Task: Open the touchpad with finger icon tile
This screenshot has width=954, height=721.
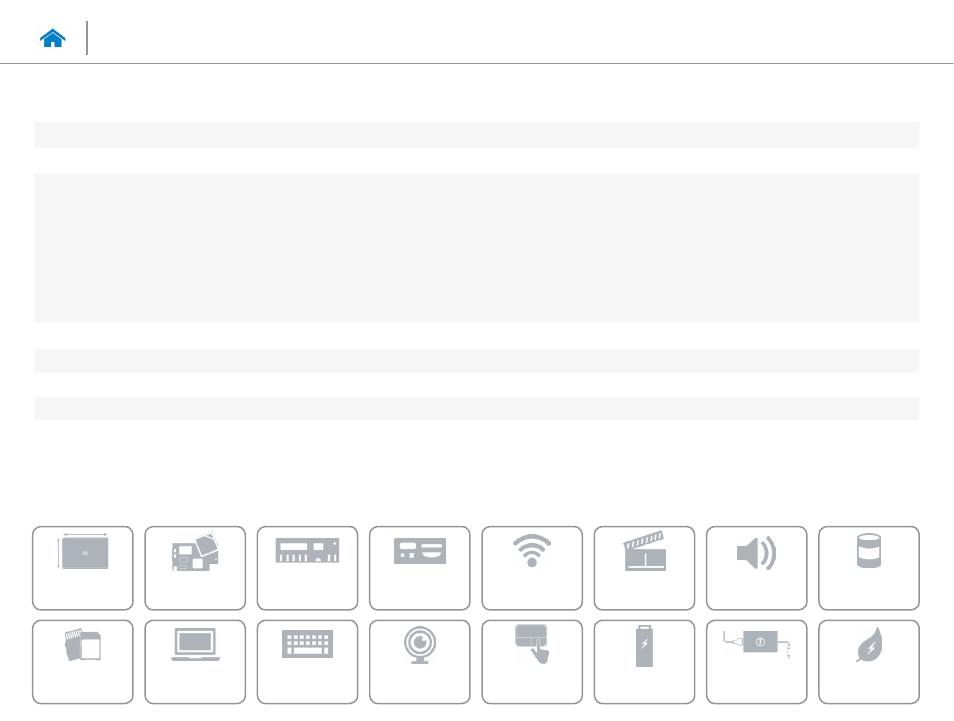Action: [532, 661]
